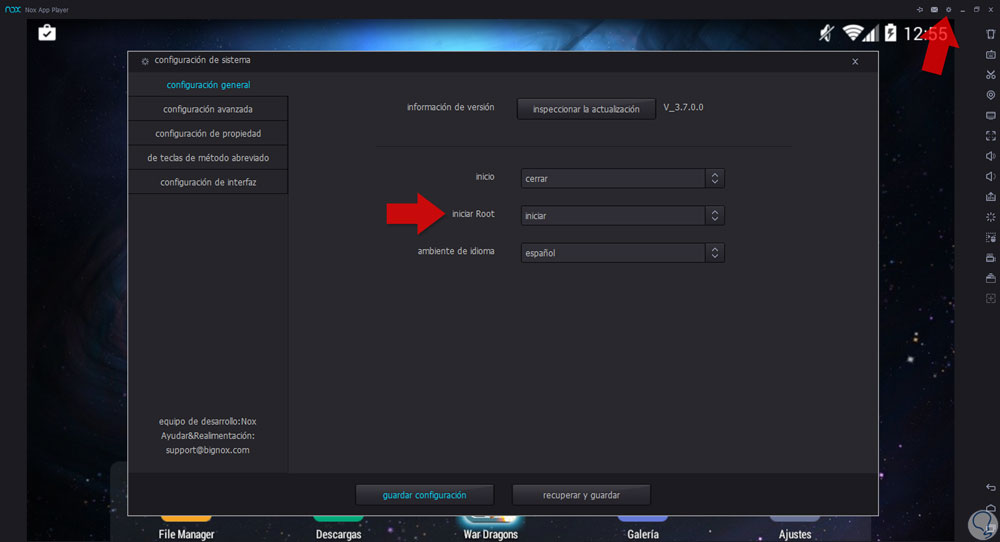This screenshot has width=1000, height=542.
Task: Open the macro recorder icon in sidebar
Action: 990,238
